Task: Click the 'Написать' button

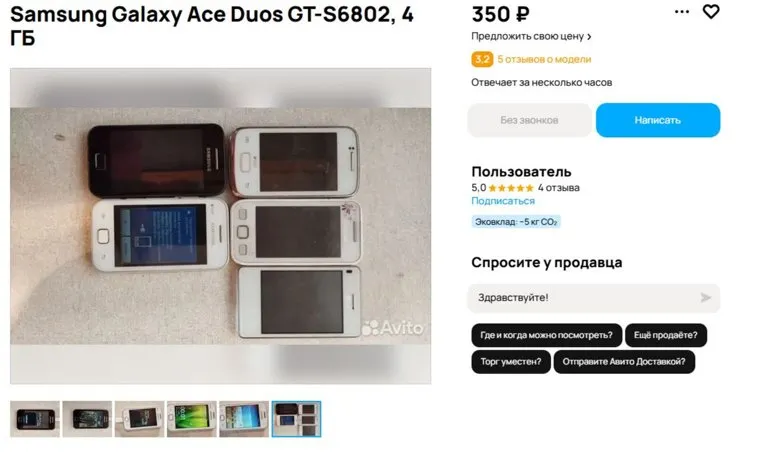Action: coord(658,120)
